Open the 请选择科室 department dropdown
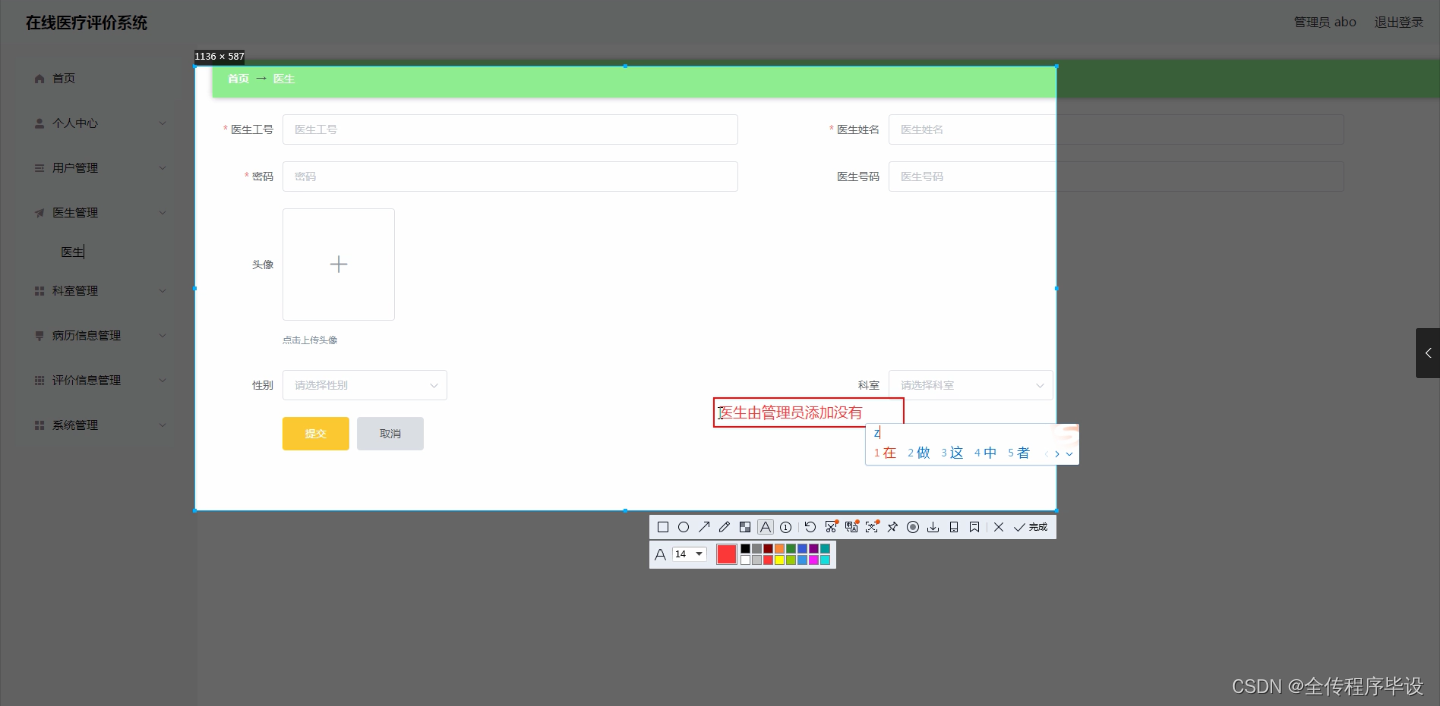 [x=969, y=385]
